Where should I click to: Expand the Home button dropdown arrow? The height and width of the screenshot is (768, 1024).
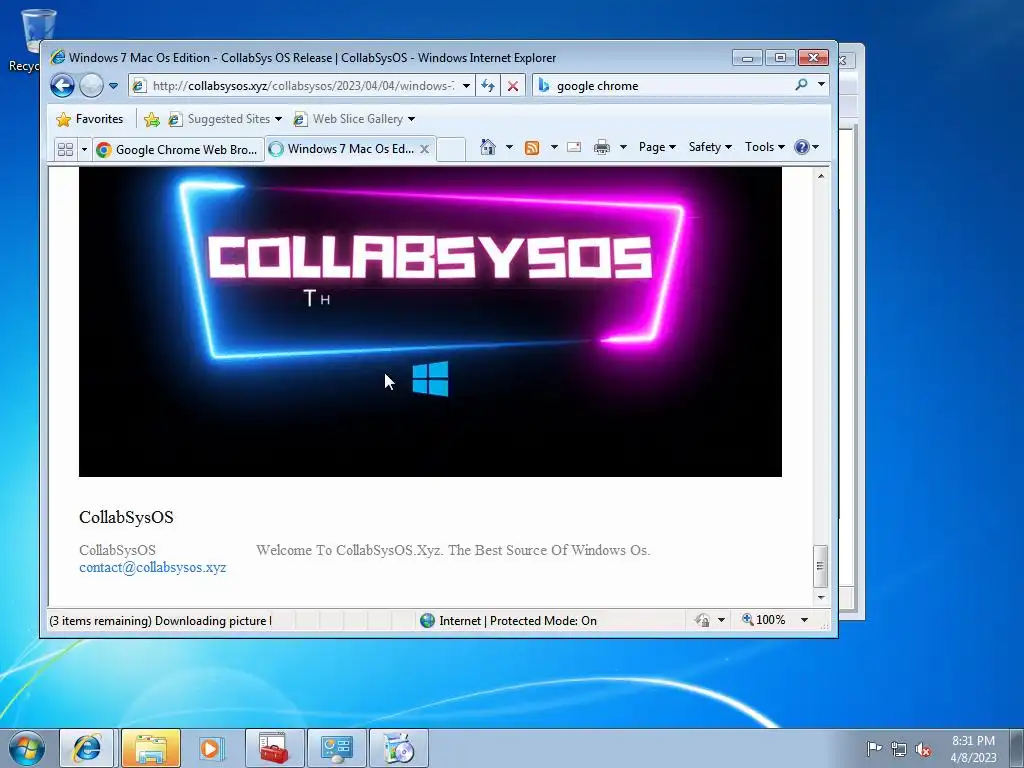509,147
